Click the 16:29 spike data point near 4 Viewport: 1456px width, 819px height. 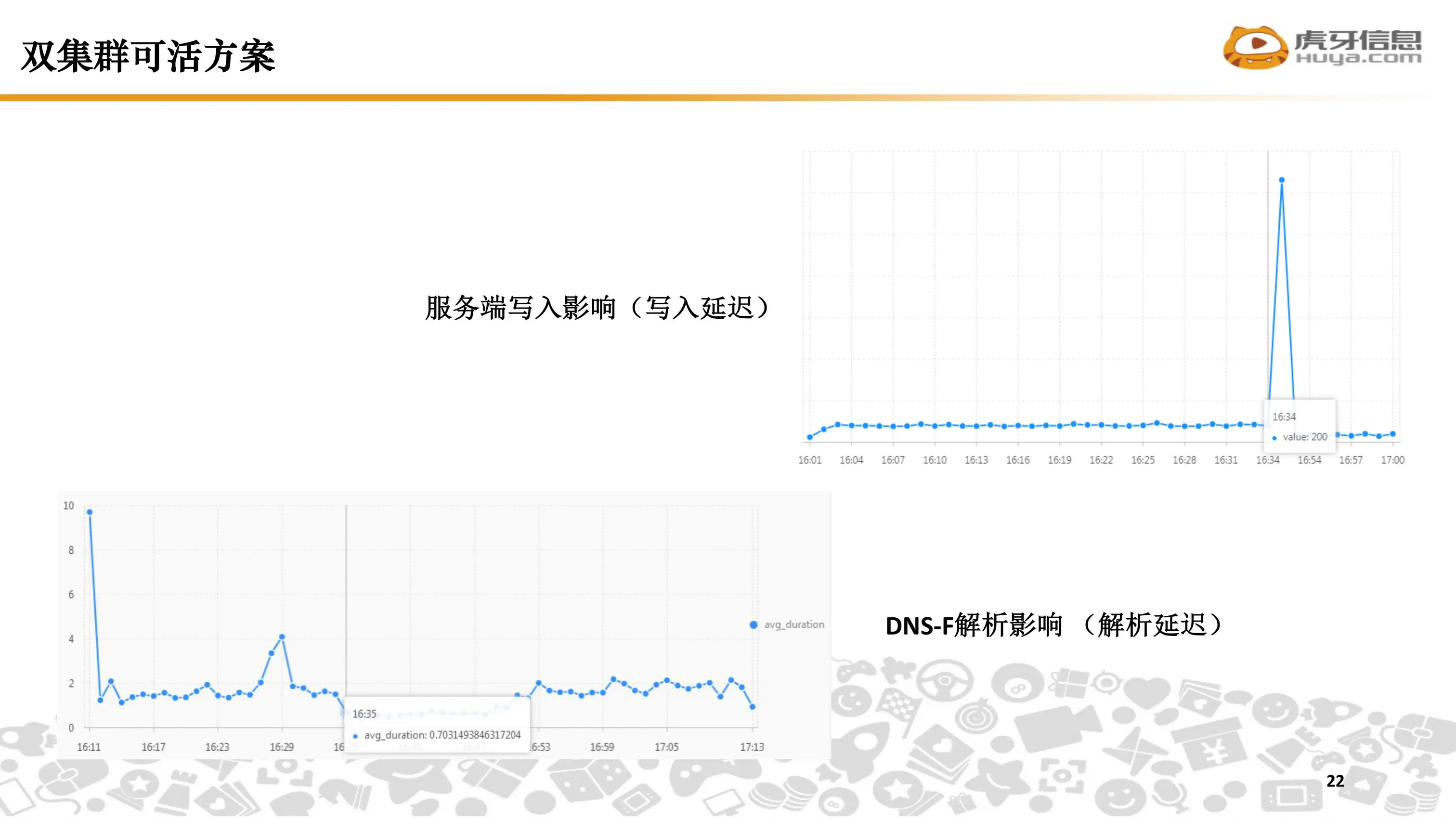(282, 637)
